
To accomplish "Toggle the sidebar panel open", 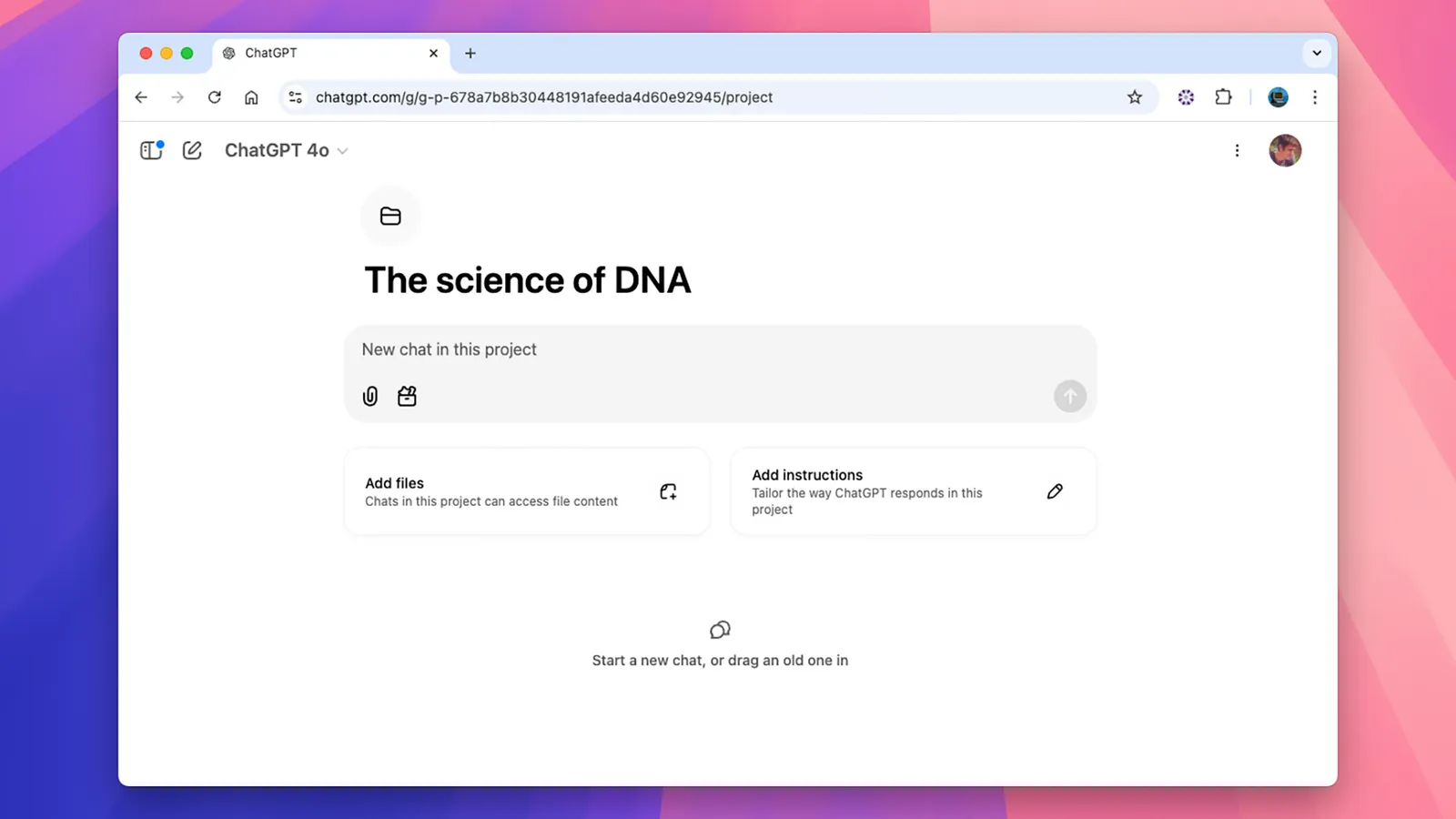I will click(151, 150).
